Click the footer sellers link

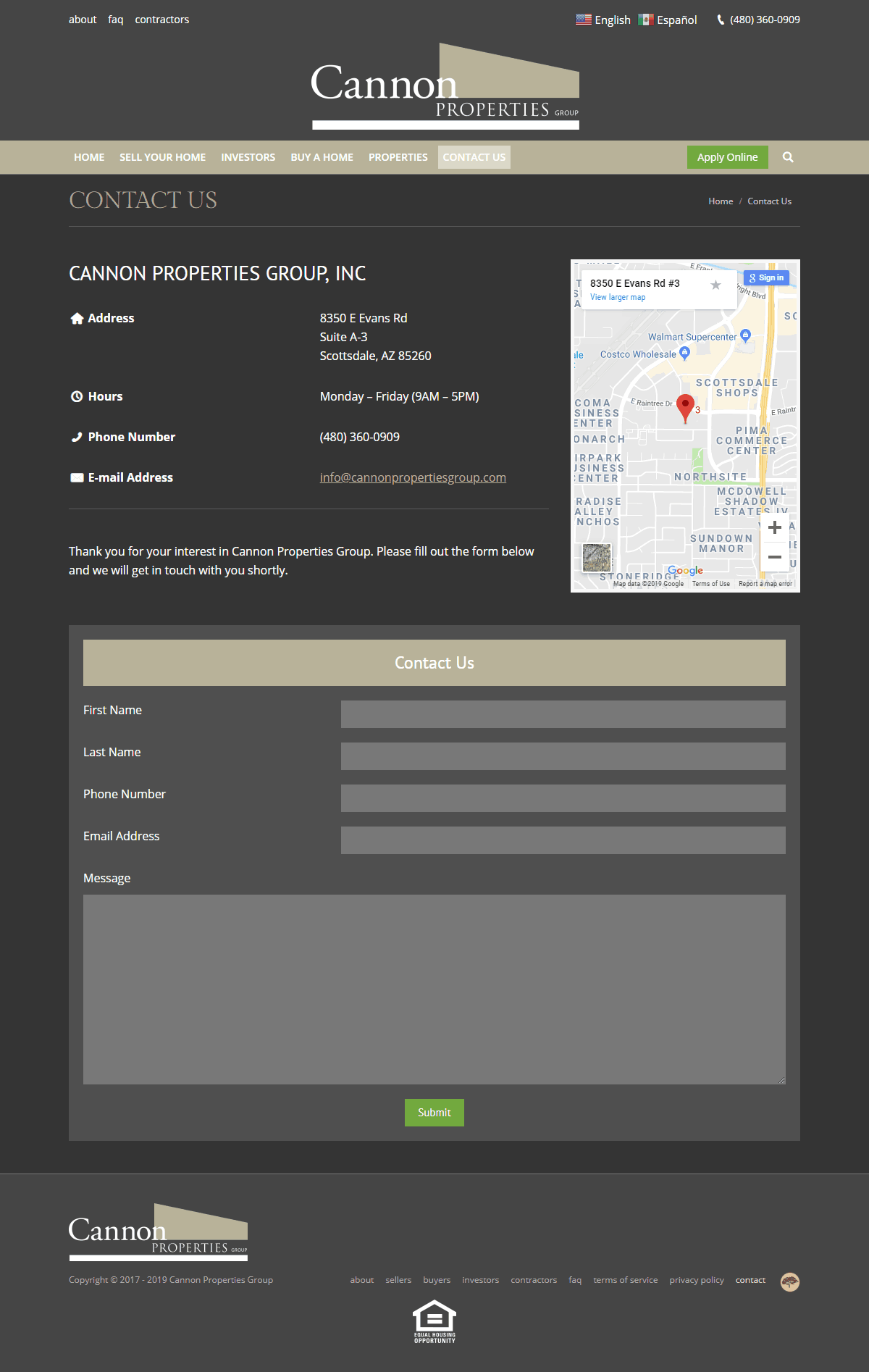pos(398,1280)
